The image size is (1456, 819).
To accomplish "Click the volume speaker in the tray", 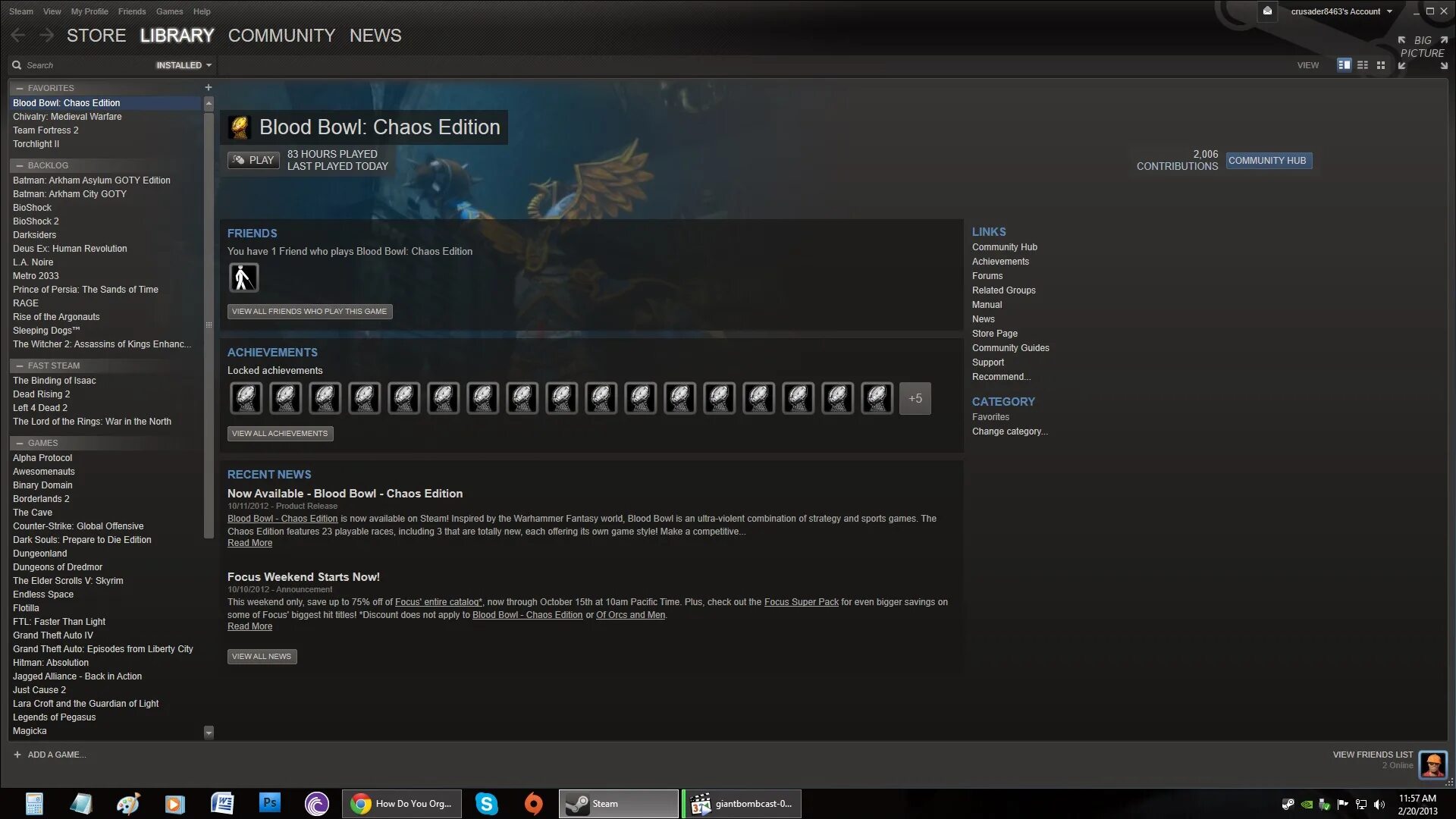I will (x=1379, y=804).
